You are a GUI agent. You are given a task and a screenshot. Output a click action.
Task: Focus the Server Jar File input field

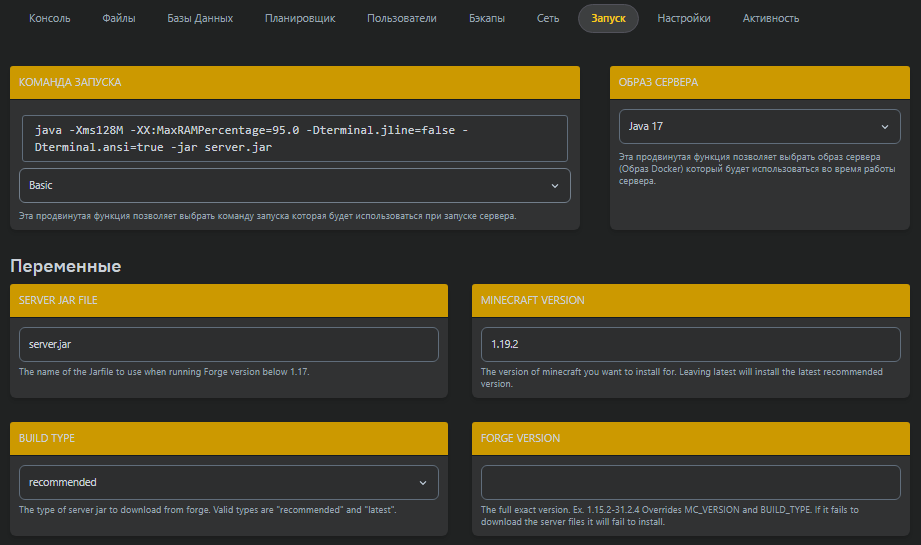point(228,344)
